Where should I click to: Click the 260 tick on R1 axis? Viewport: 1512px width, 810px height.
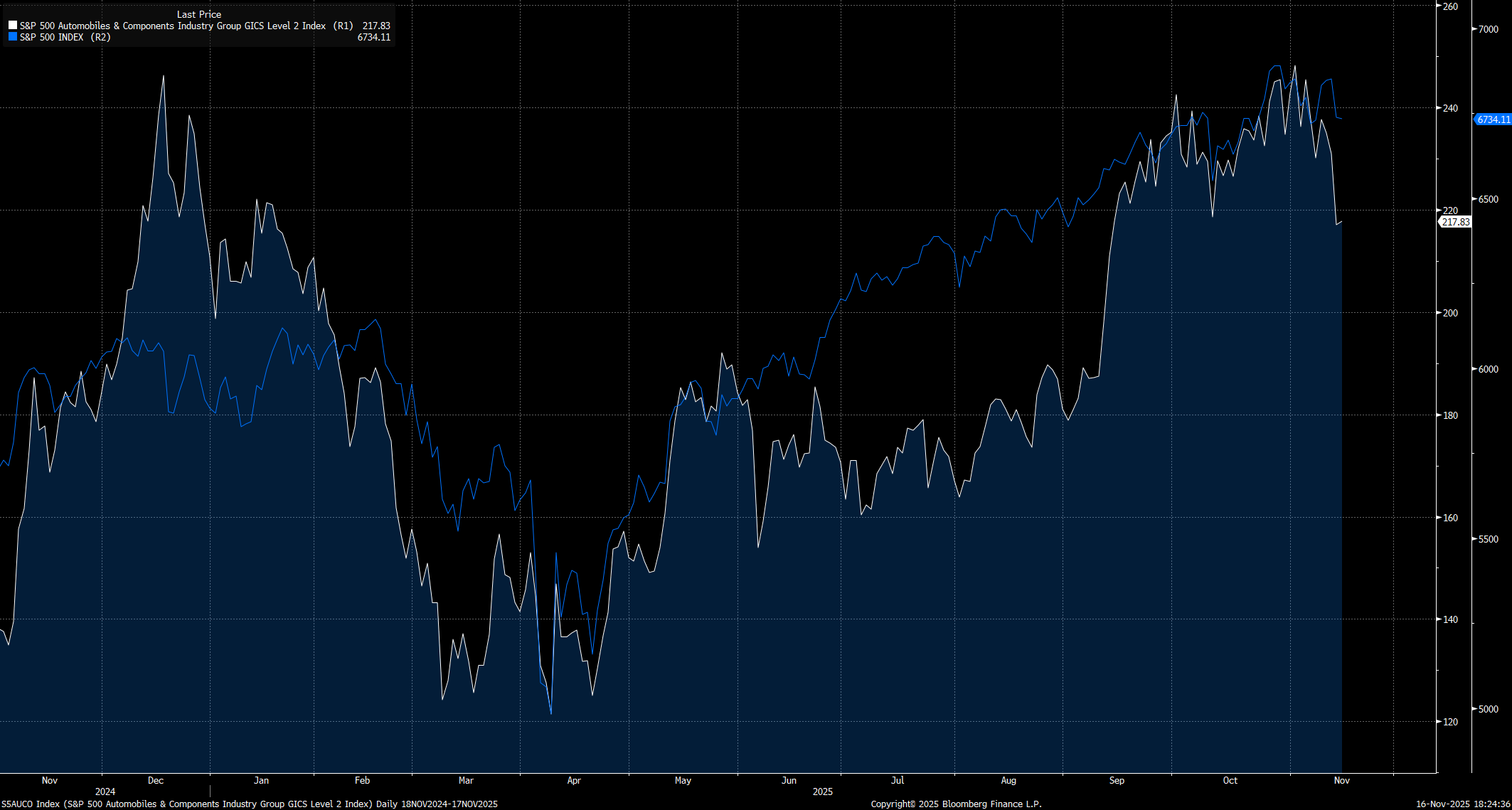tap(1450, 6)
